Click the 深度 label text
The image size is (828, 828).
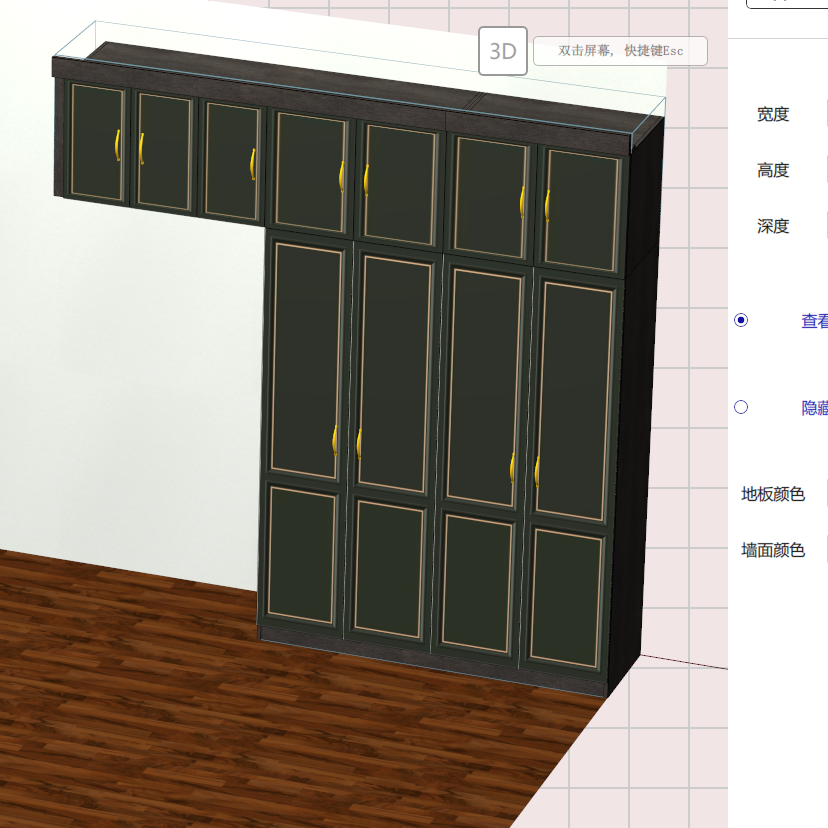(773, 226)
